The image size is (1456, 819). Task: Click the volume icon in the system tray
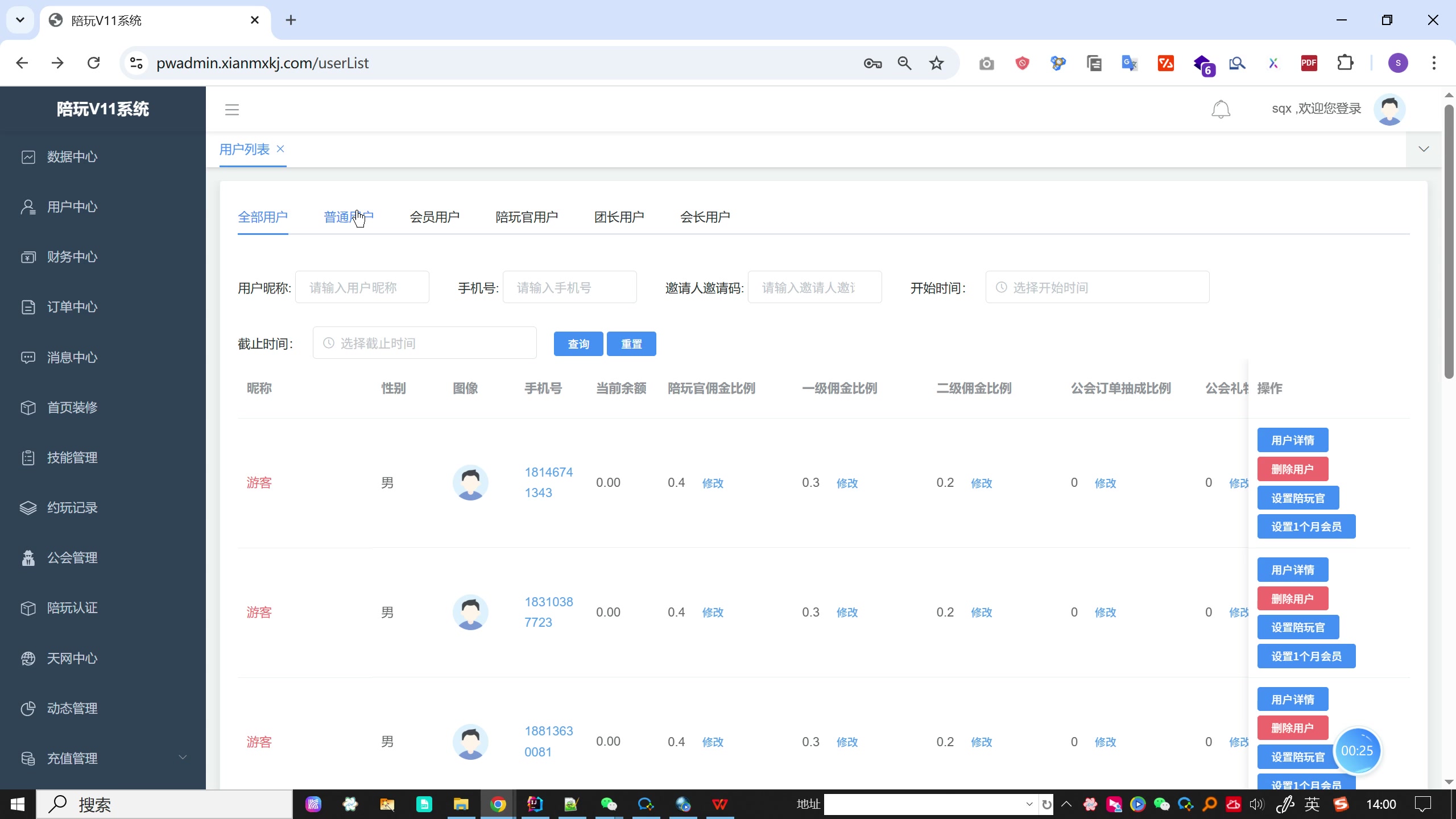(x=1256, y=804)
